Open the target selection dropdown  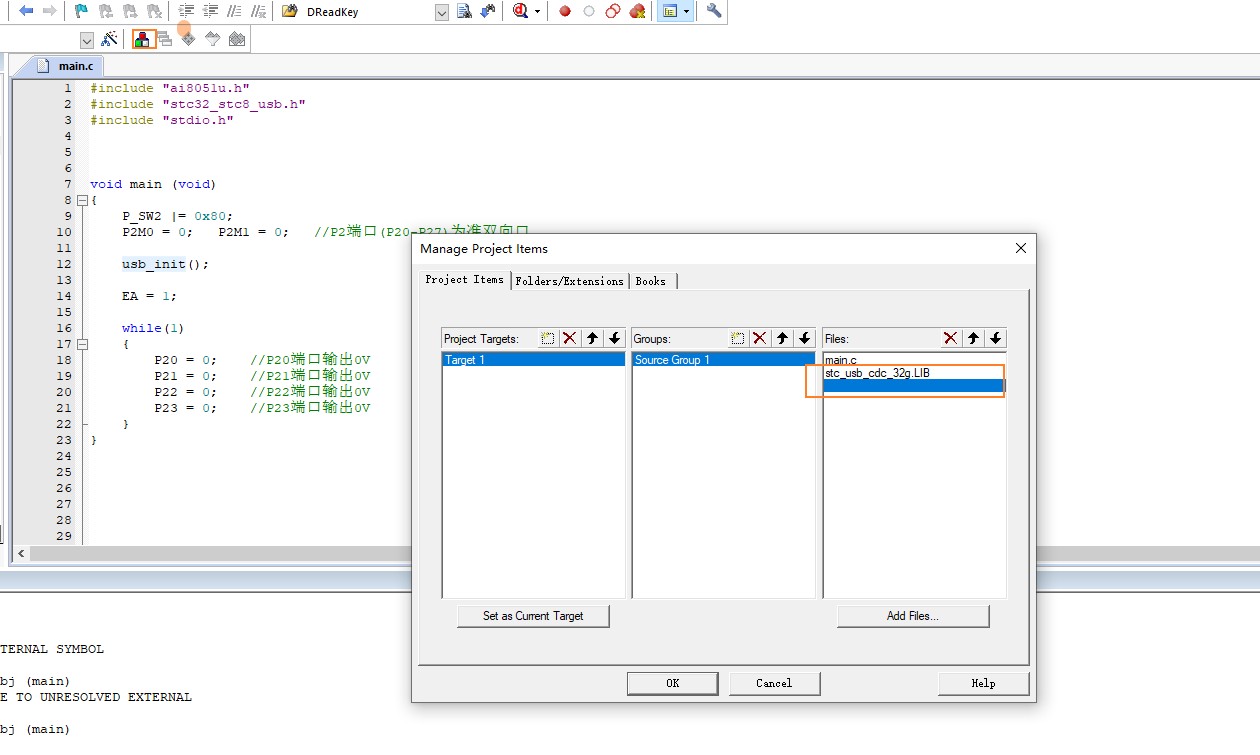[86, 40]
